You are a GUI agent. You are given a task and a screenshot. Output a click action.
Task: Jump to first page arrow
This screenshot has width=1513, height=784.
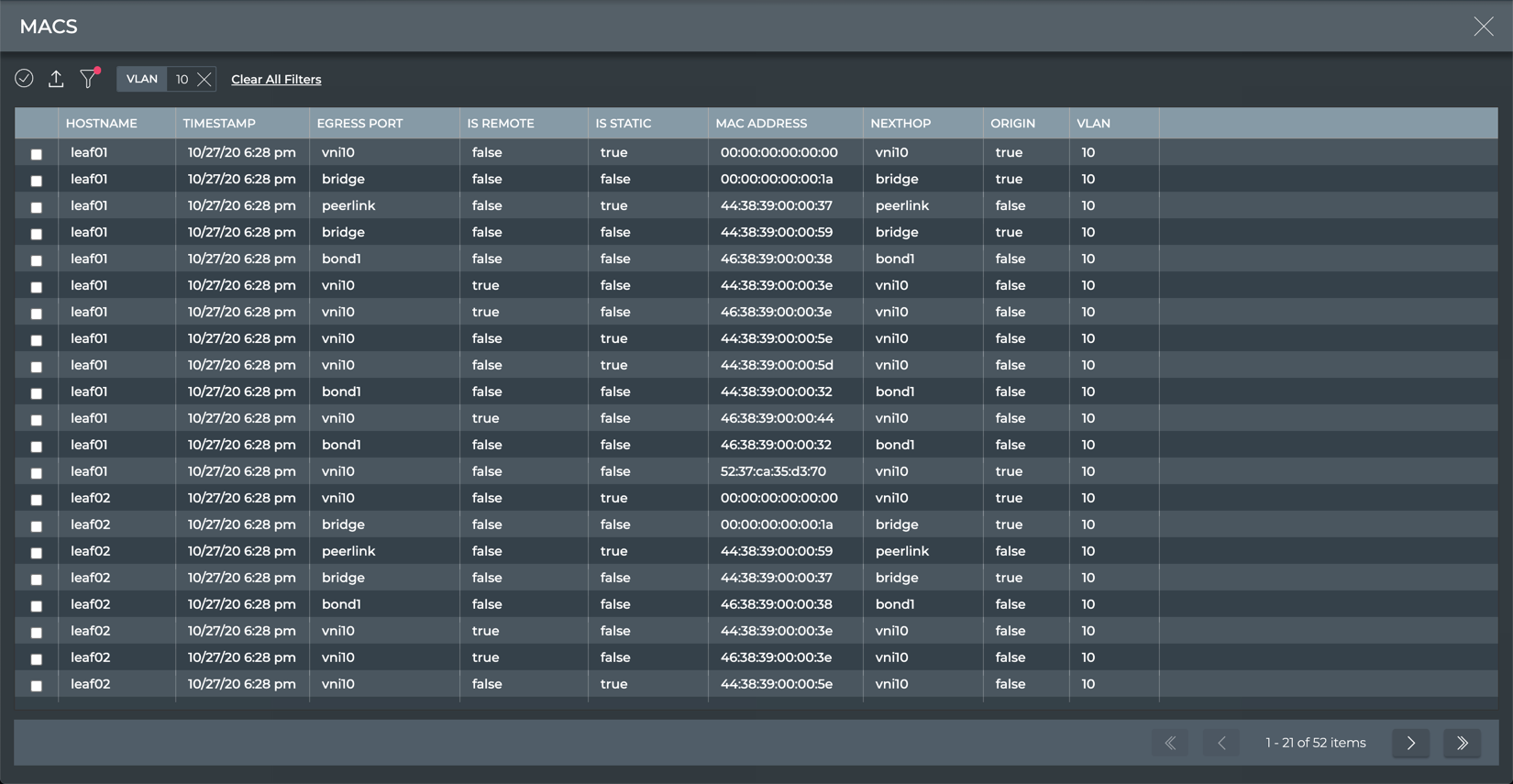click(1170, 743)
